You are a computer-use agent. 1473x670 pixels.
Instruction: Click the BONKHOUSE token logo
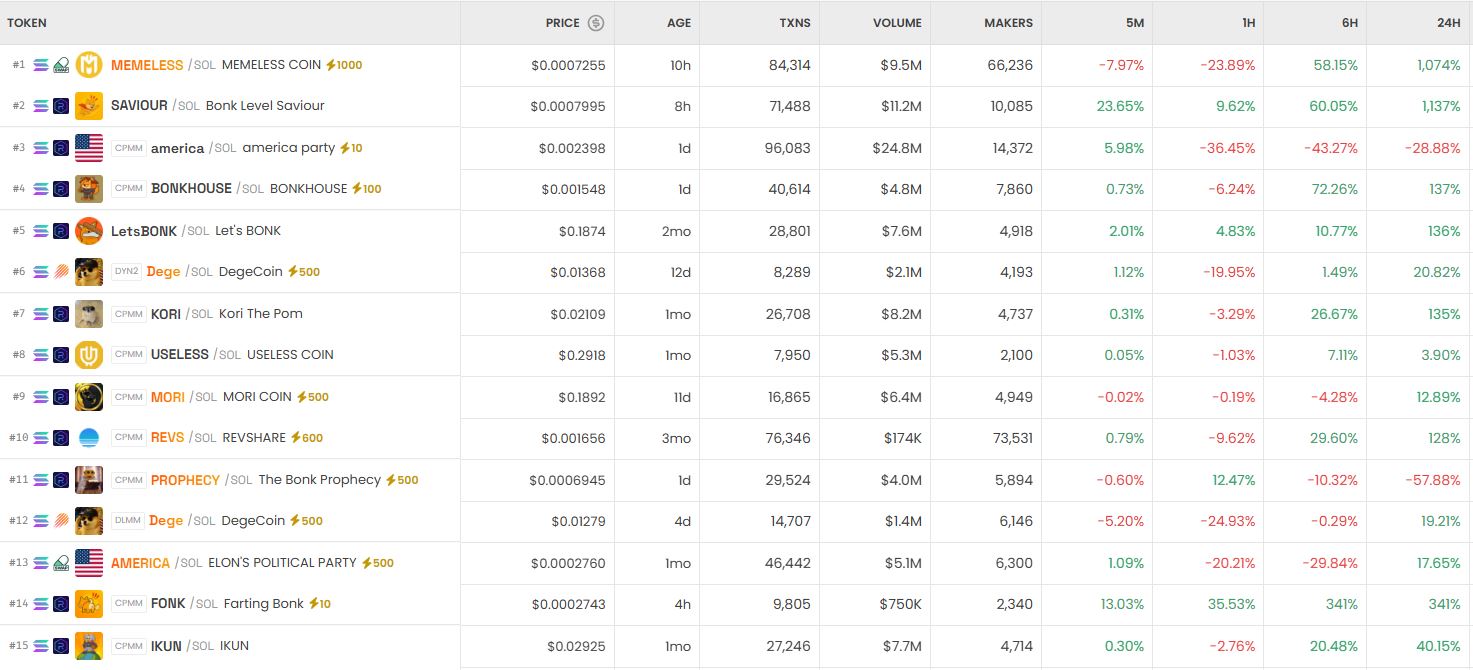tap(89, 188)
